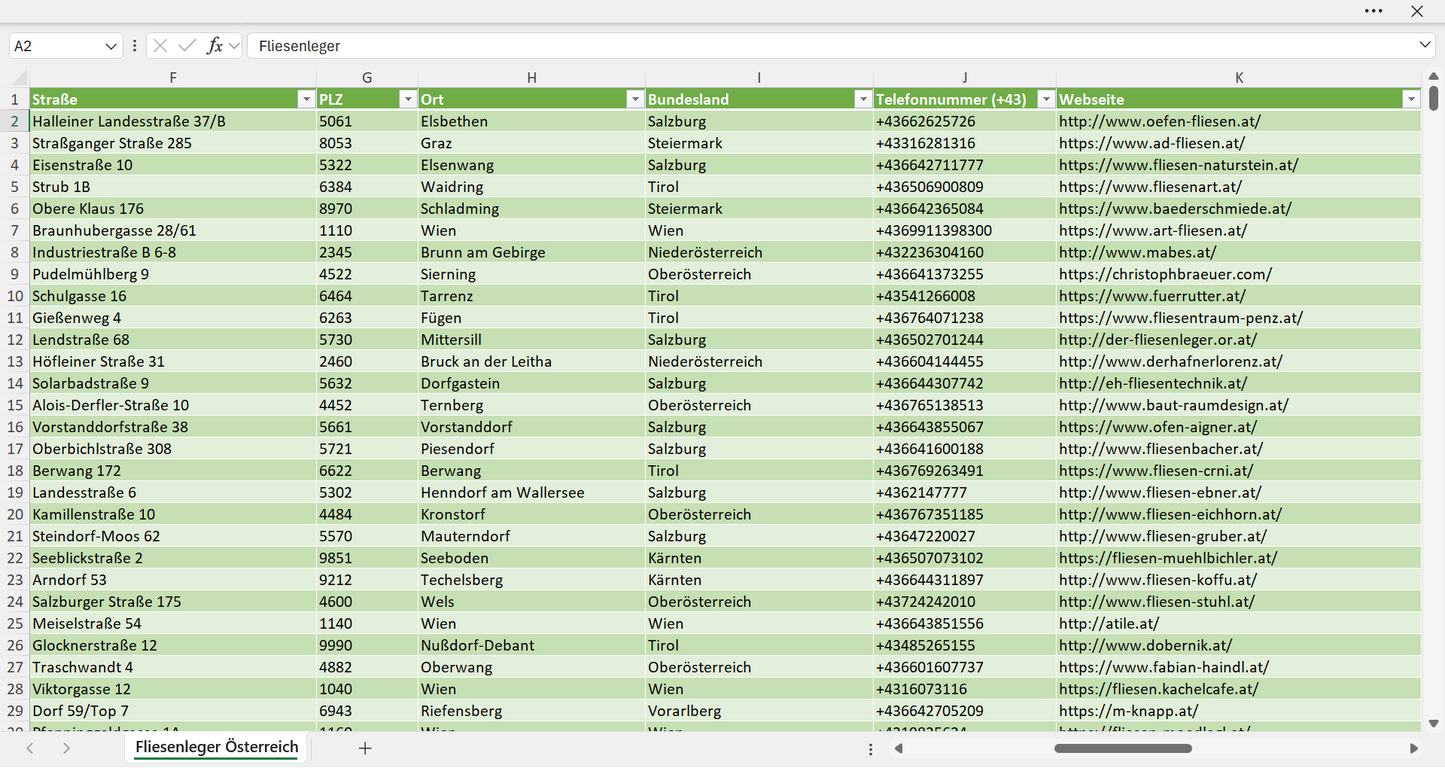Click the confirm entry checkmark icon

[187, 46]
